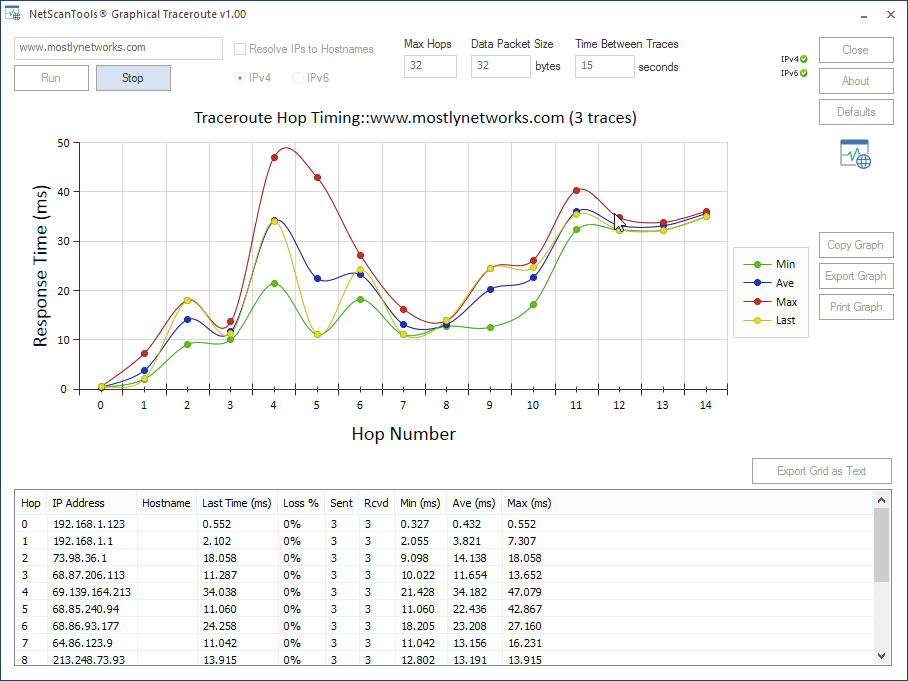Select the IPv4 radio button
This screenshot has height=681, width=908.
240,78
